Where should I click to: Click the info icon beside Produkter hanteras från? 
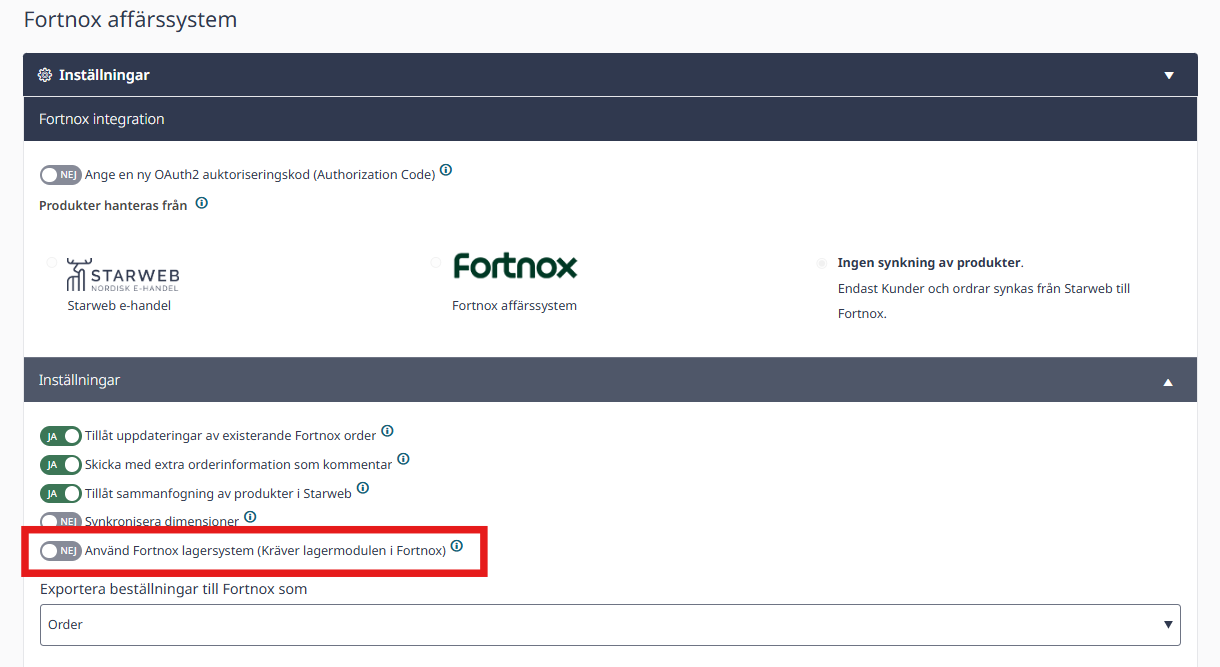point(202,202)
